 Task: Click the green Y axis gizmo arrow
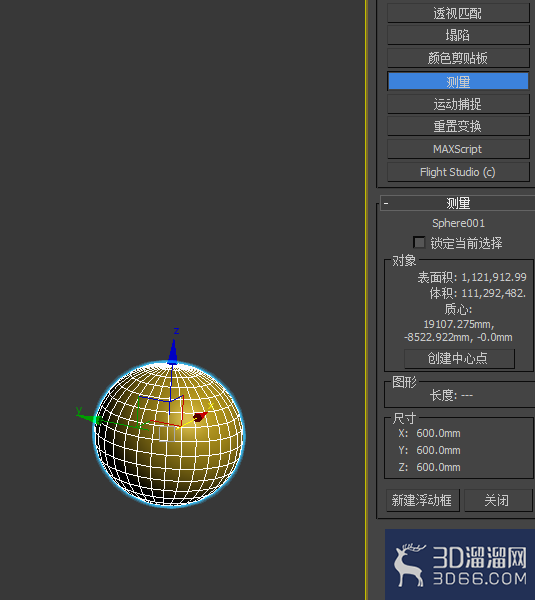tap(90, 419)
